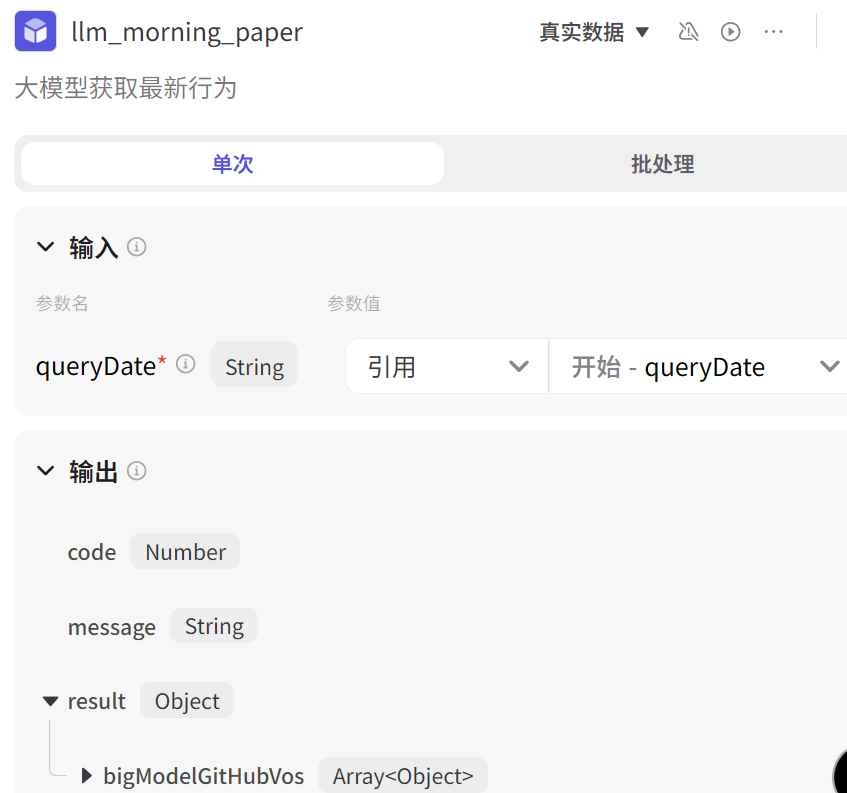Run the workflow with the play icon

point(730,31)
